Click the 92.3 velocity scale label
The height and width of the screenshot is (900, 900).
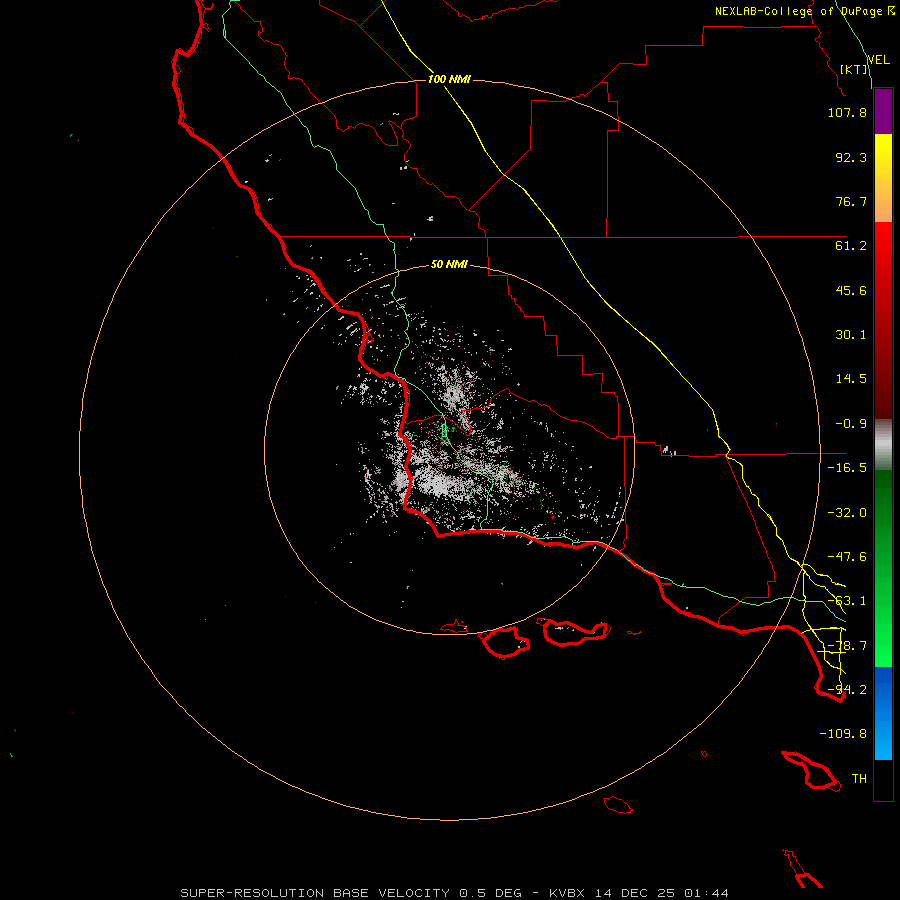coord(851,157)
